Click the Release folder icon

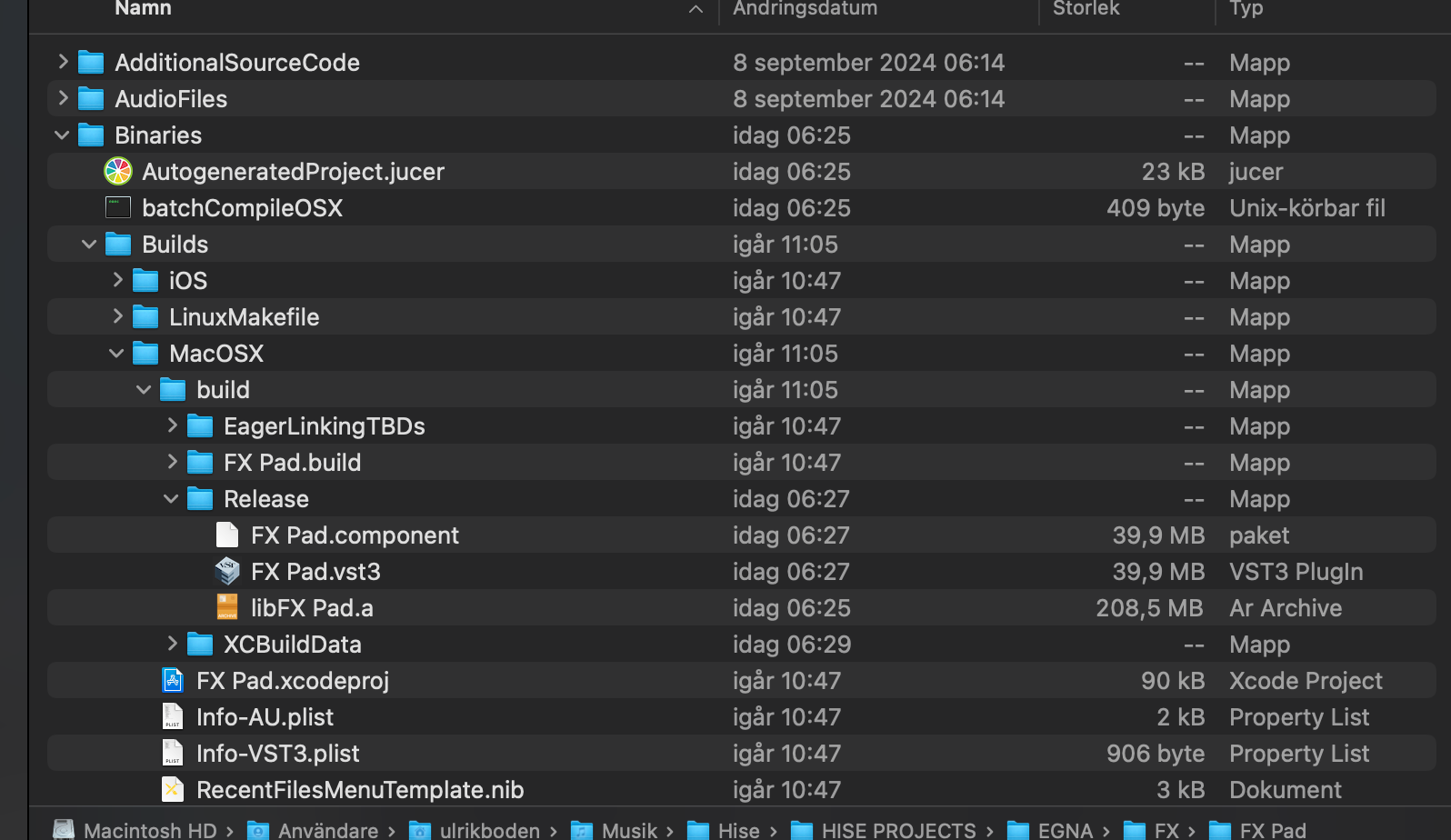point(200,498)
